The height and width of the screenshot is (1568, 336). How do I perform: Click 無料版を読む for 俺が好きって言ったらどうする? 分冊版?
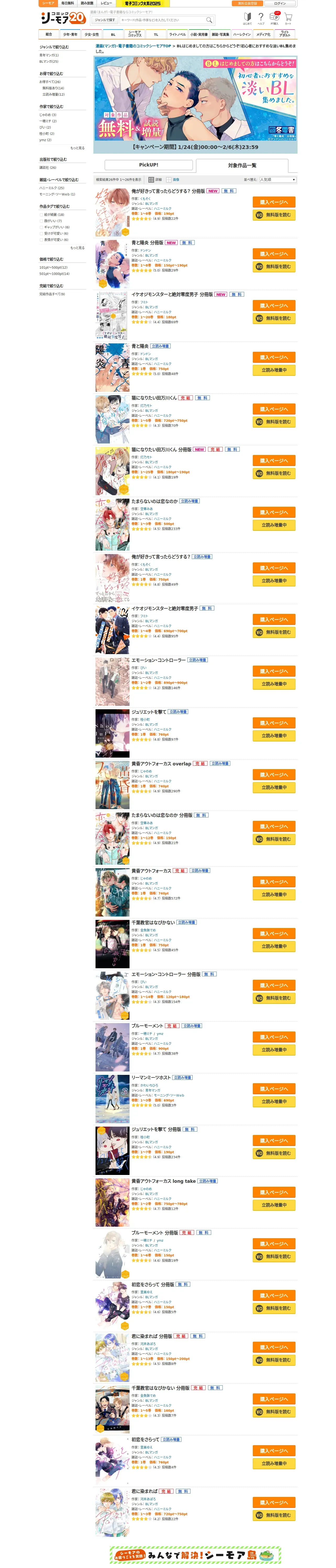(274, 215)
